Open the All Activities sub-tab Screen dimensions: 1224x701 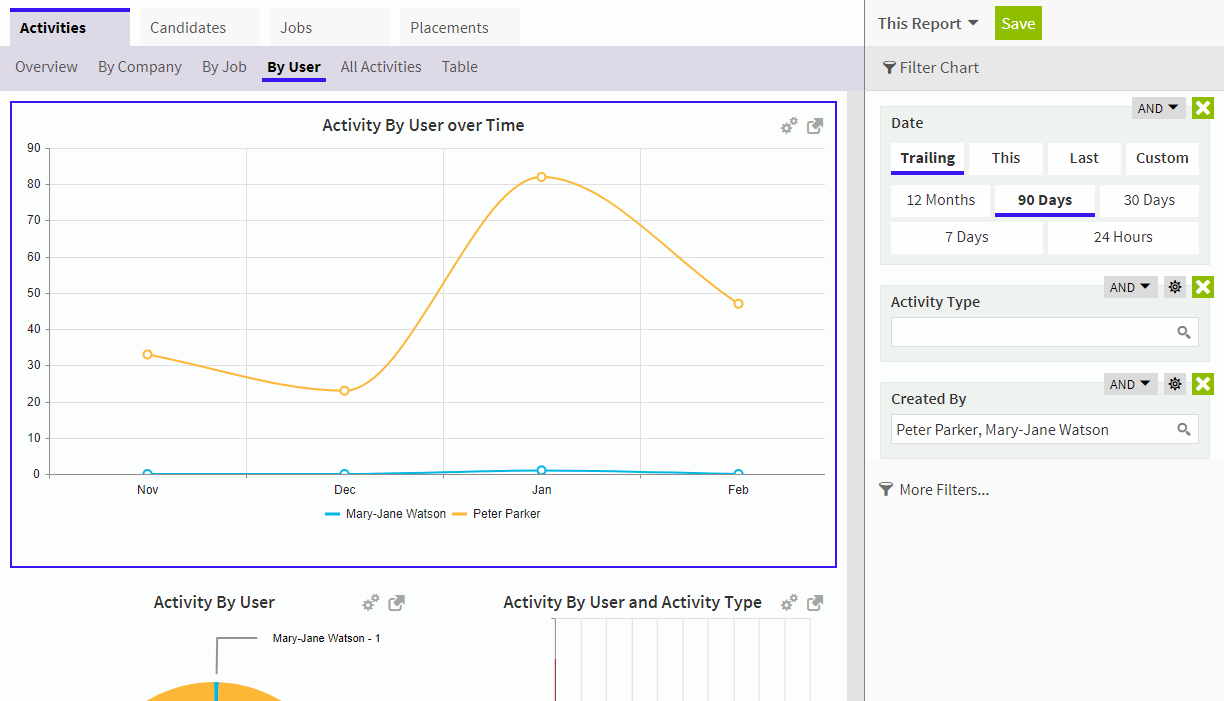pos(381,67)
